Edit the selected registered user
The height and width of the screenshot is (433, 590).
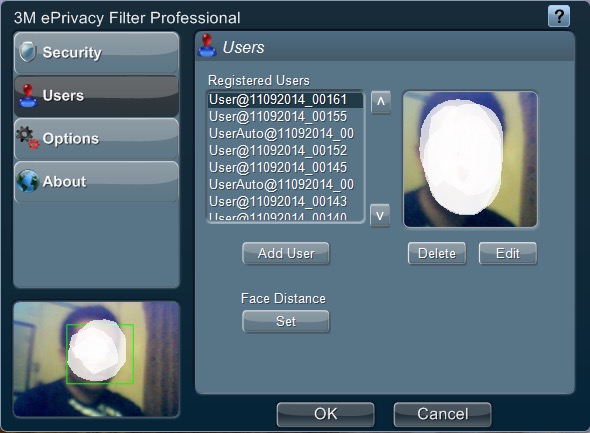[x=508, y=253]
